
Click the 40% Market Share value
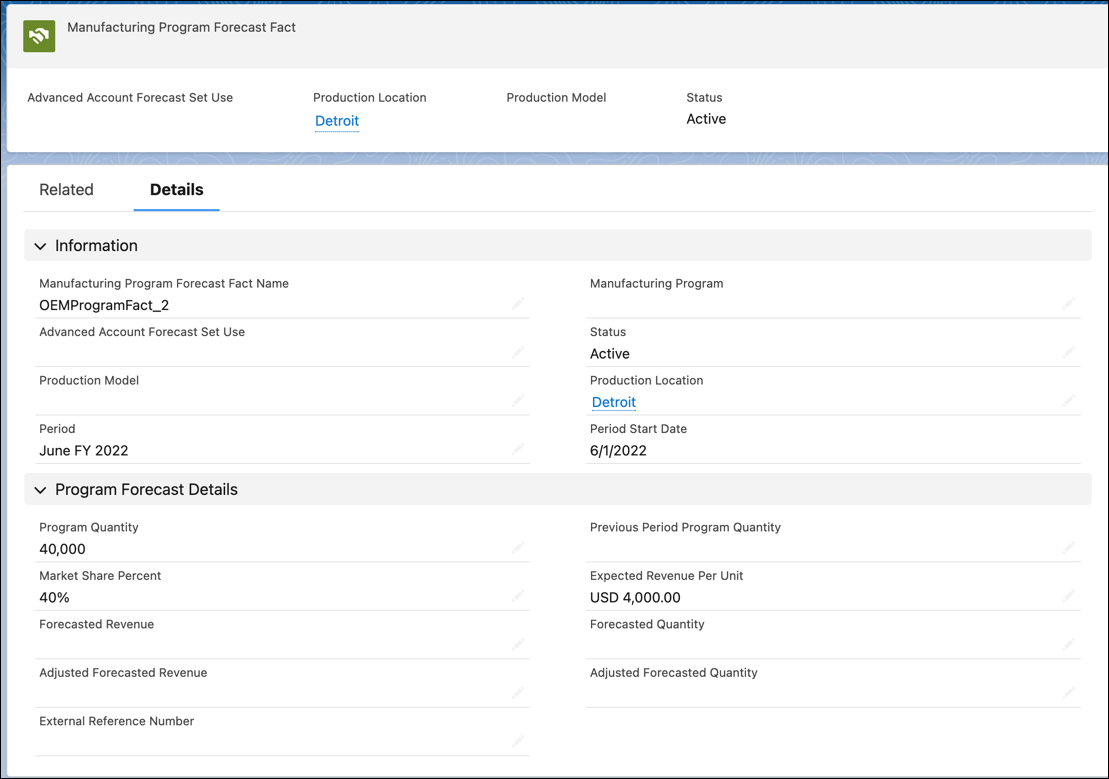tap(54, 597)
